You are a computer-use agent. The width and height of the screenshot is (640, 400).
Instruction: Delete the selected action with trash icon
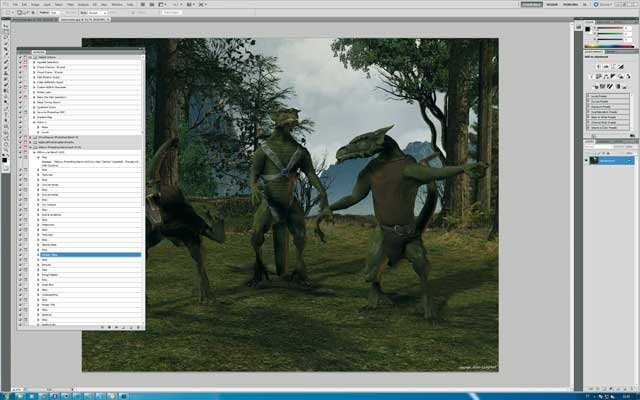138,327
